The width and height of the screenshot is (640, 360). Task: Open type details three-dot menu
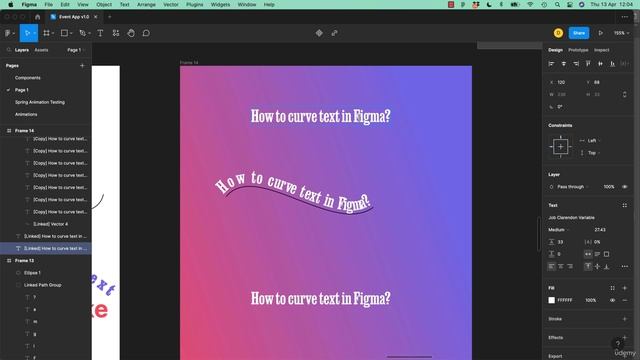624,267
